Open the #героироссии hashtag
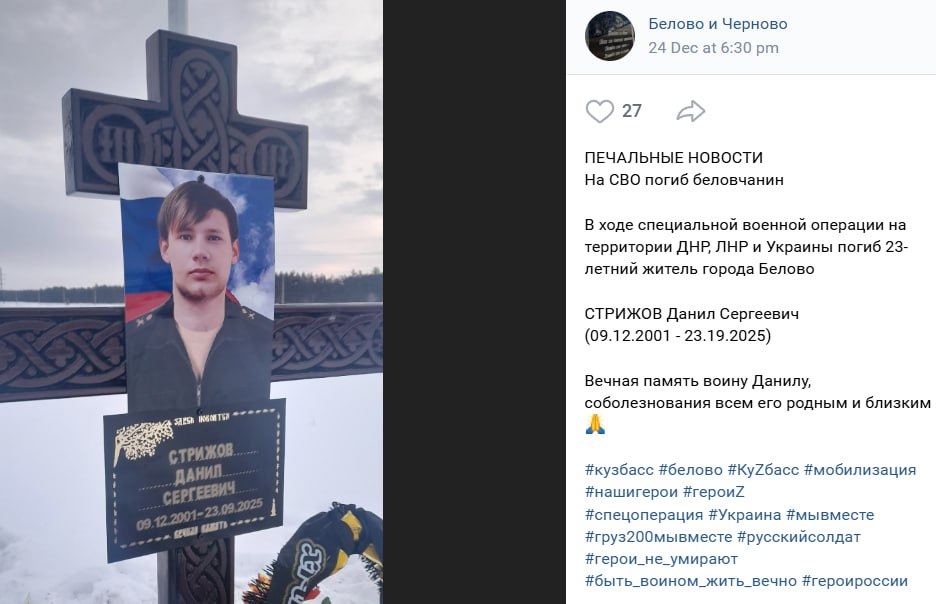Screen dimensions: 936x604 pos(855,581)
